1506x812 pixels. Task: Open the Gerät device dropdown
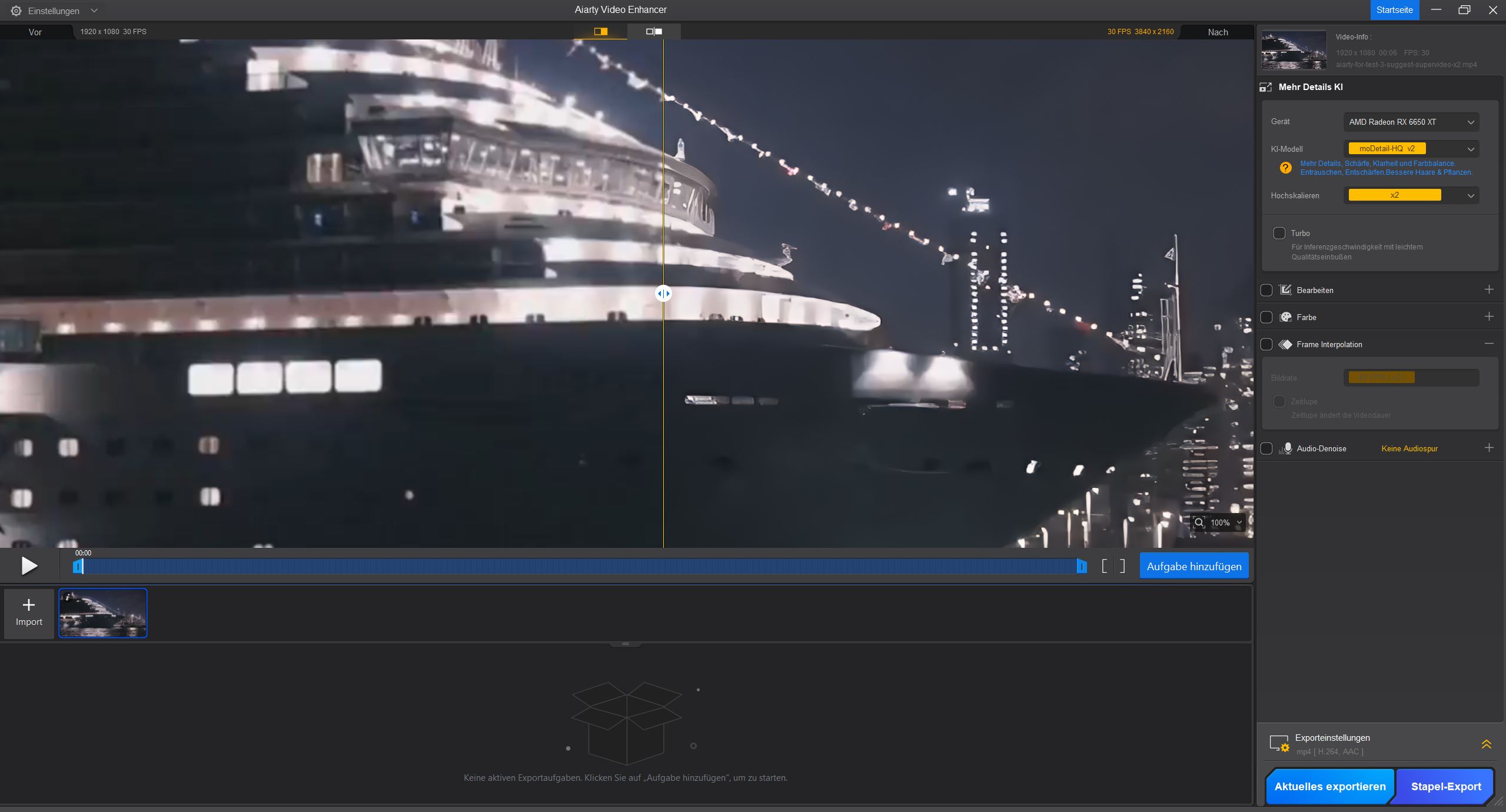tap(1411, 122)
